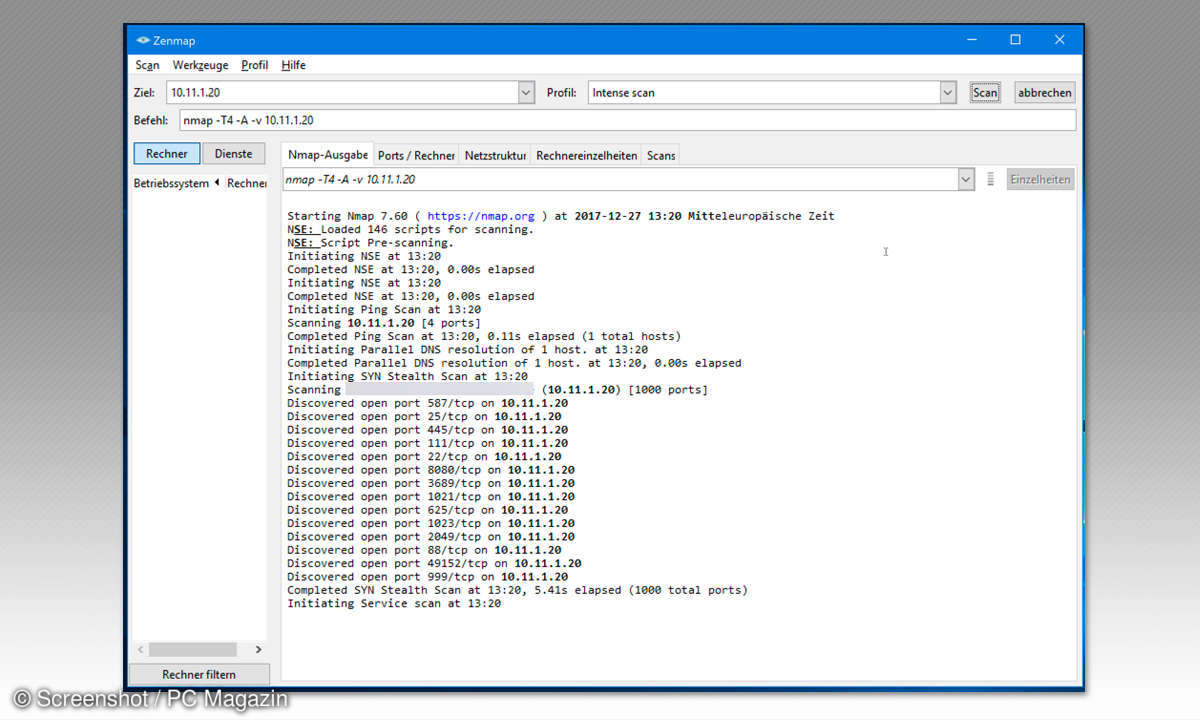Click into the Ziel target field
1200x720 pixels.
342,92
